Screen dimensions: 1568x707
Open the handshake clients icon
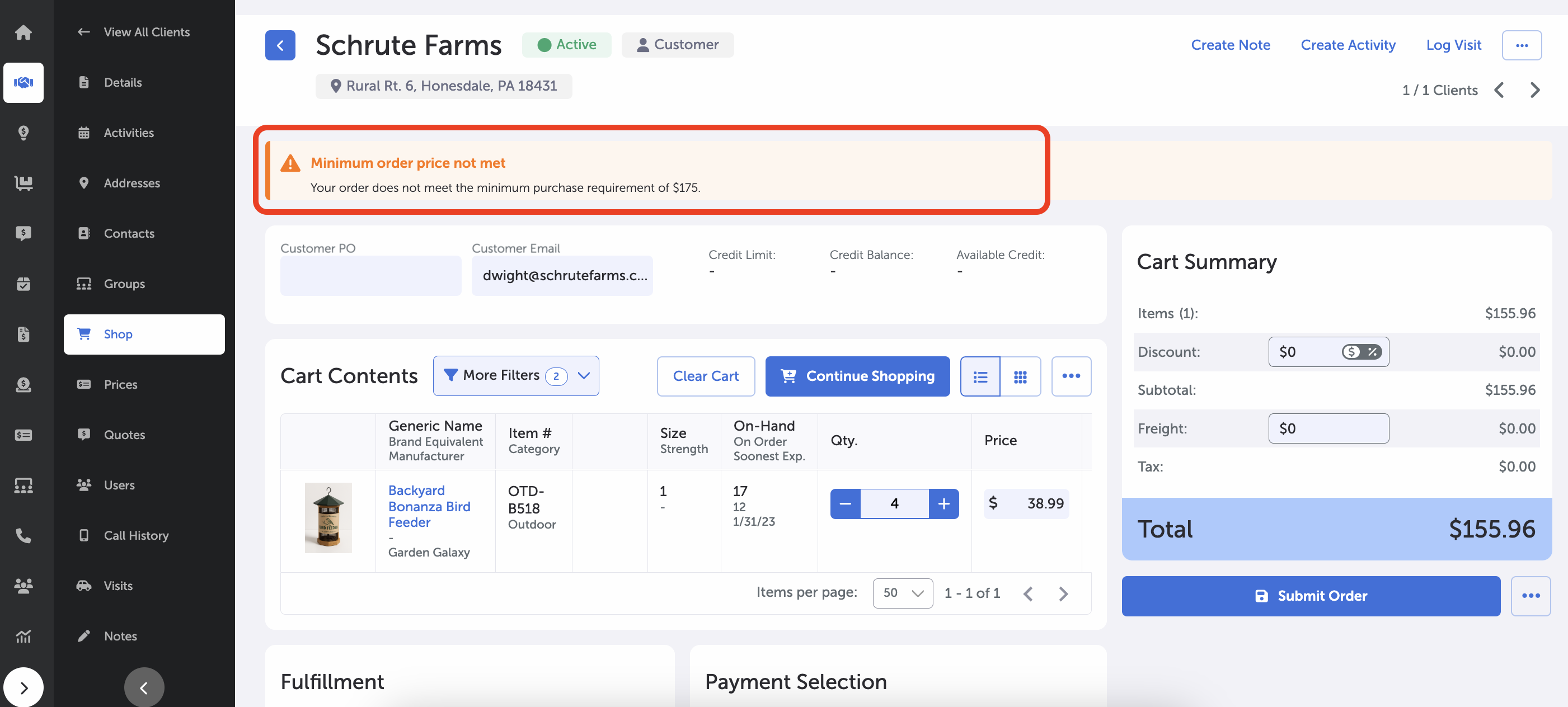[23, 83]
